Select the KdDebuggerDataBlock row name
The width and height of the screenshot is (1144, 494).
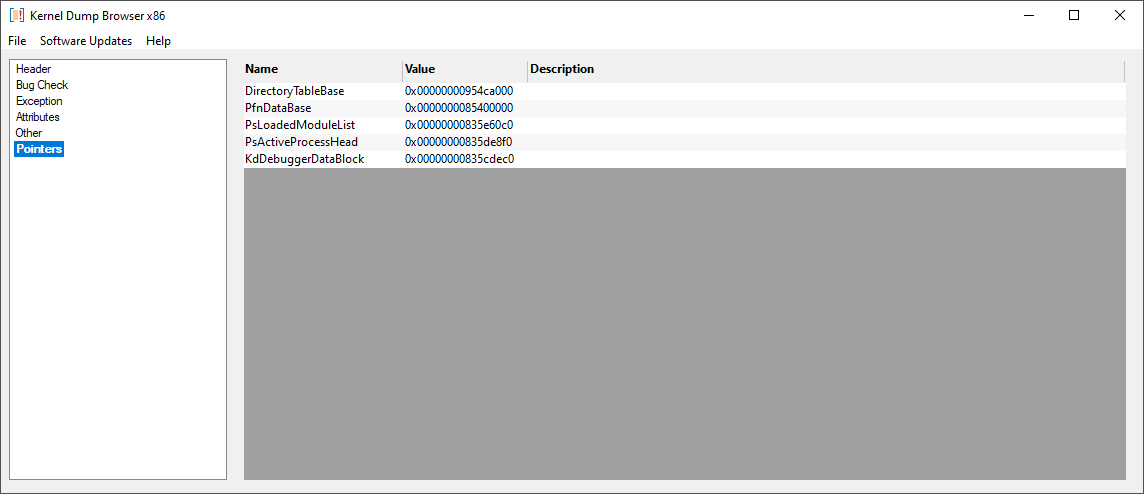point(304,158)
